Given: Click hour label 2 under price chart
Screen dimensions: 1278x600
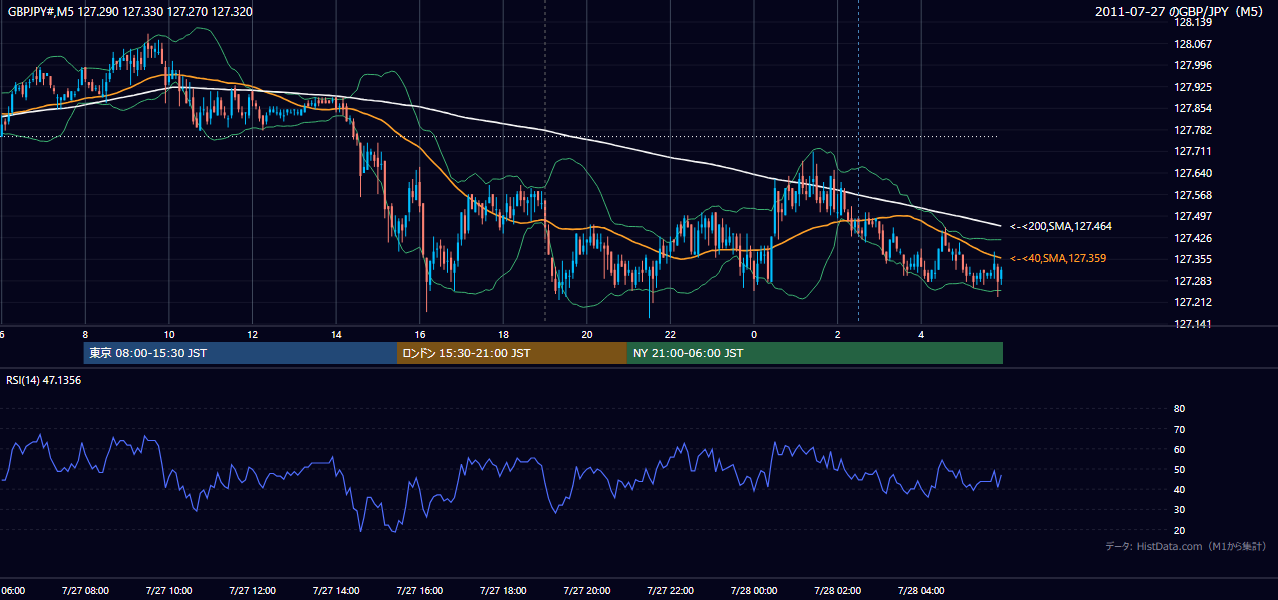Looking at the screenshot, I should 838,334.
